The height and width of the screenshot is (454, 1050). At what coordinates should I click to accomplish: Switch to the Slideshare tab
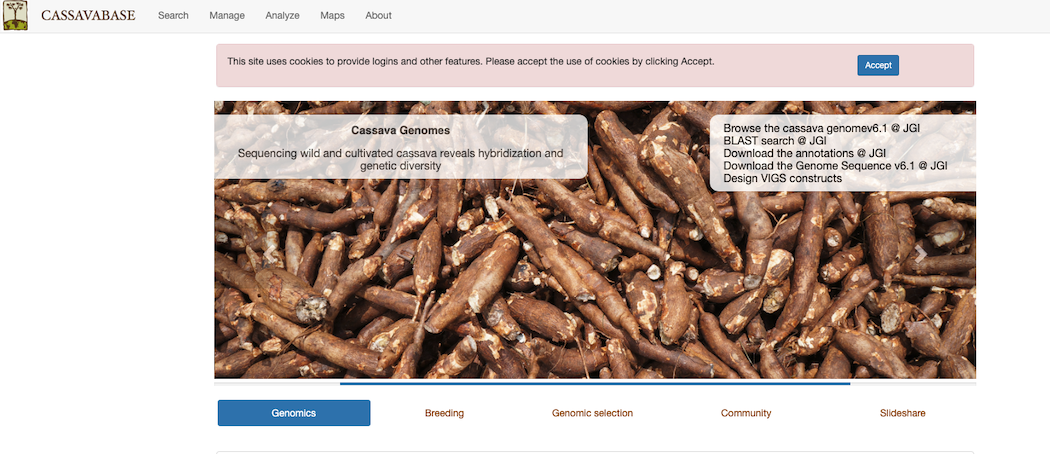point(903,413)
